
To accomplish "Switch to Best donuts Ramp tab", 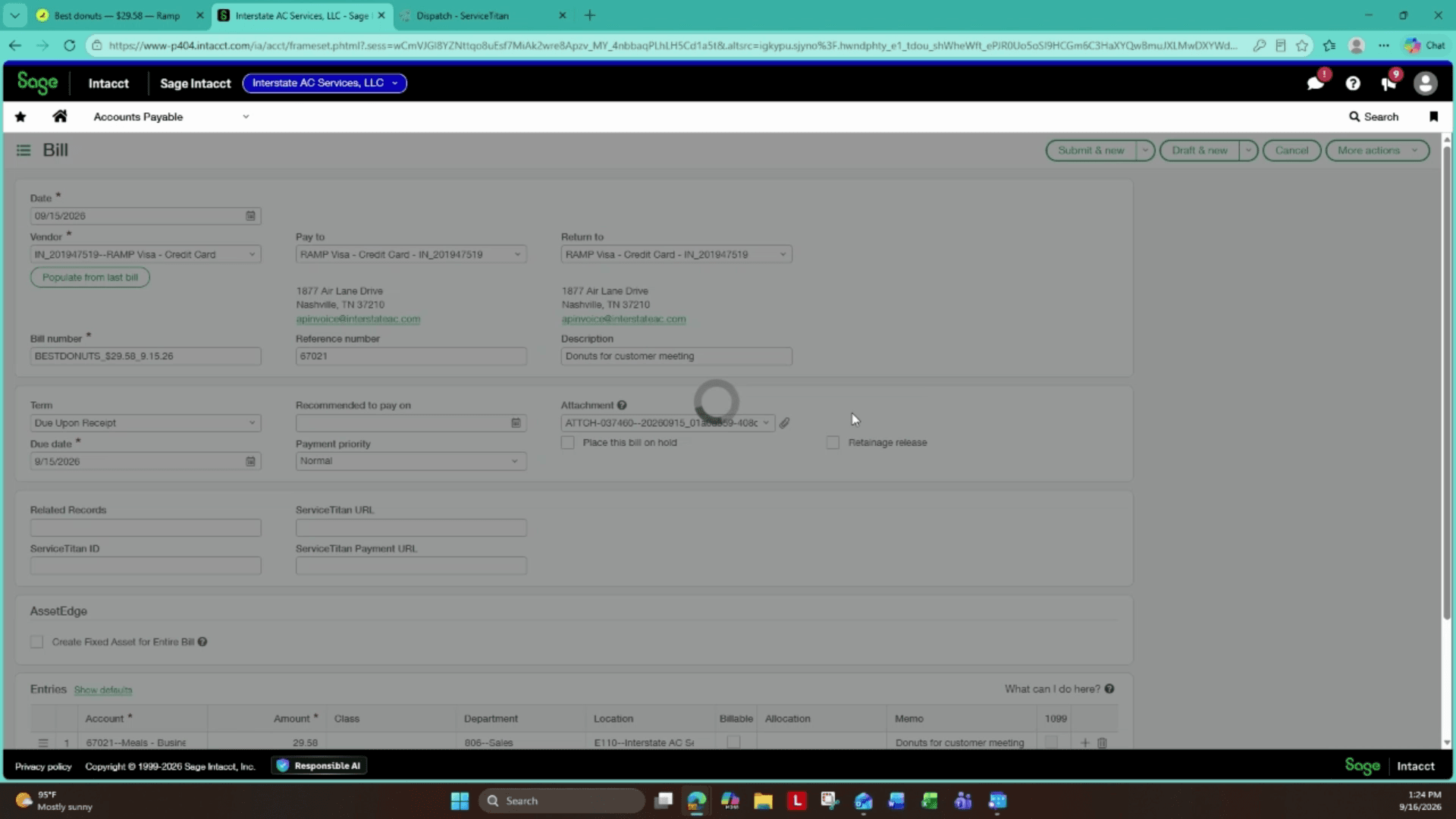I will (x=118, y=15).
